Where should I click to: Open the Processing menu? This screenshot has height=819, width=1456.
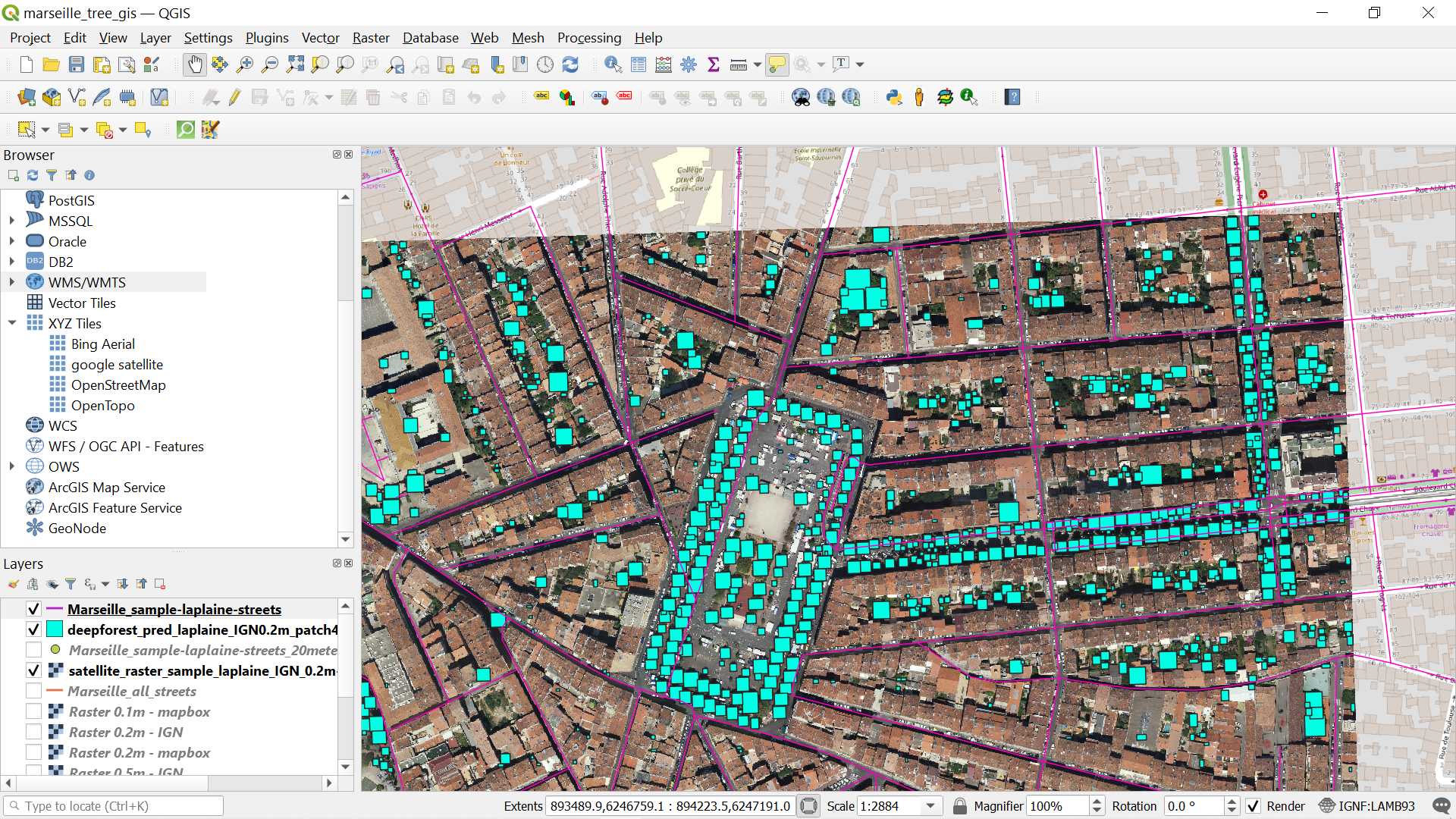point(588,38)
